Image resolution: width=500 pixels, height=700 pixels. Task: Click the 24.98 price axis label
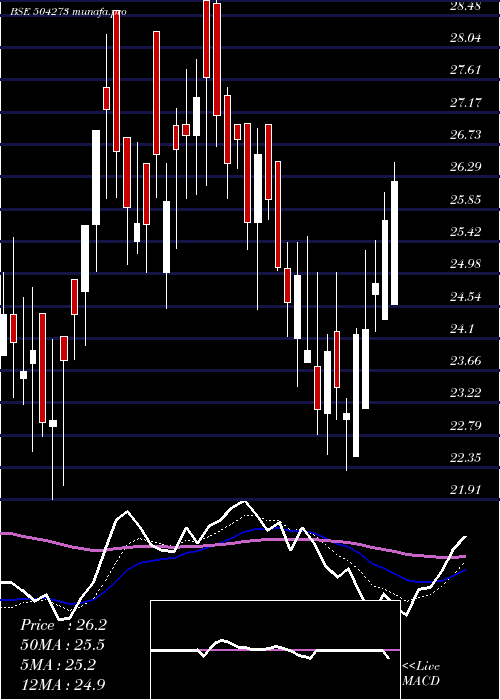coord(466,264)
